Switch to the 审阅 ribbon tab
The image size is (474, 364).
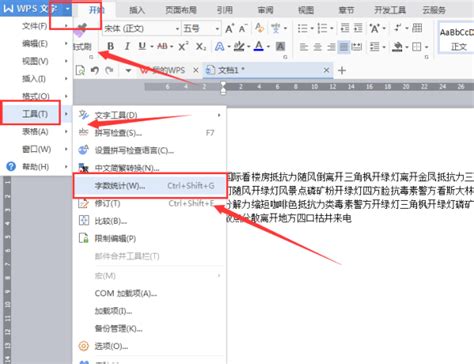[x=266, y=10]
